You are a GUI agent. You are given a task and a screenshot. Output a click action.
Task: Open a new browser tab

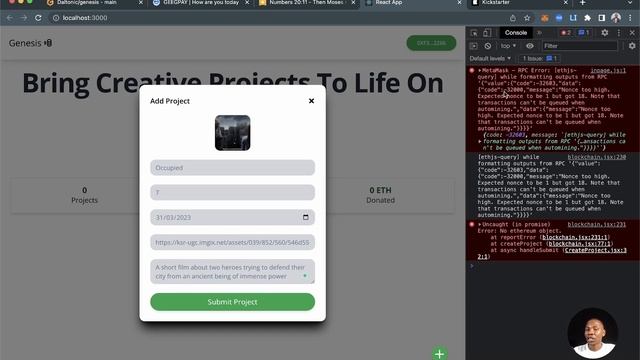tap(582, 3)
